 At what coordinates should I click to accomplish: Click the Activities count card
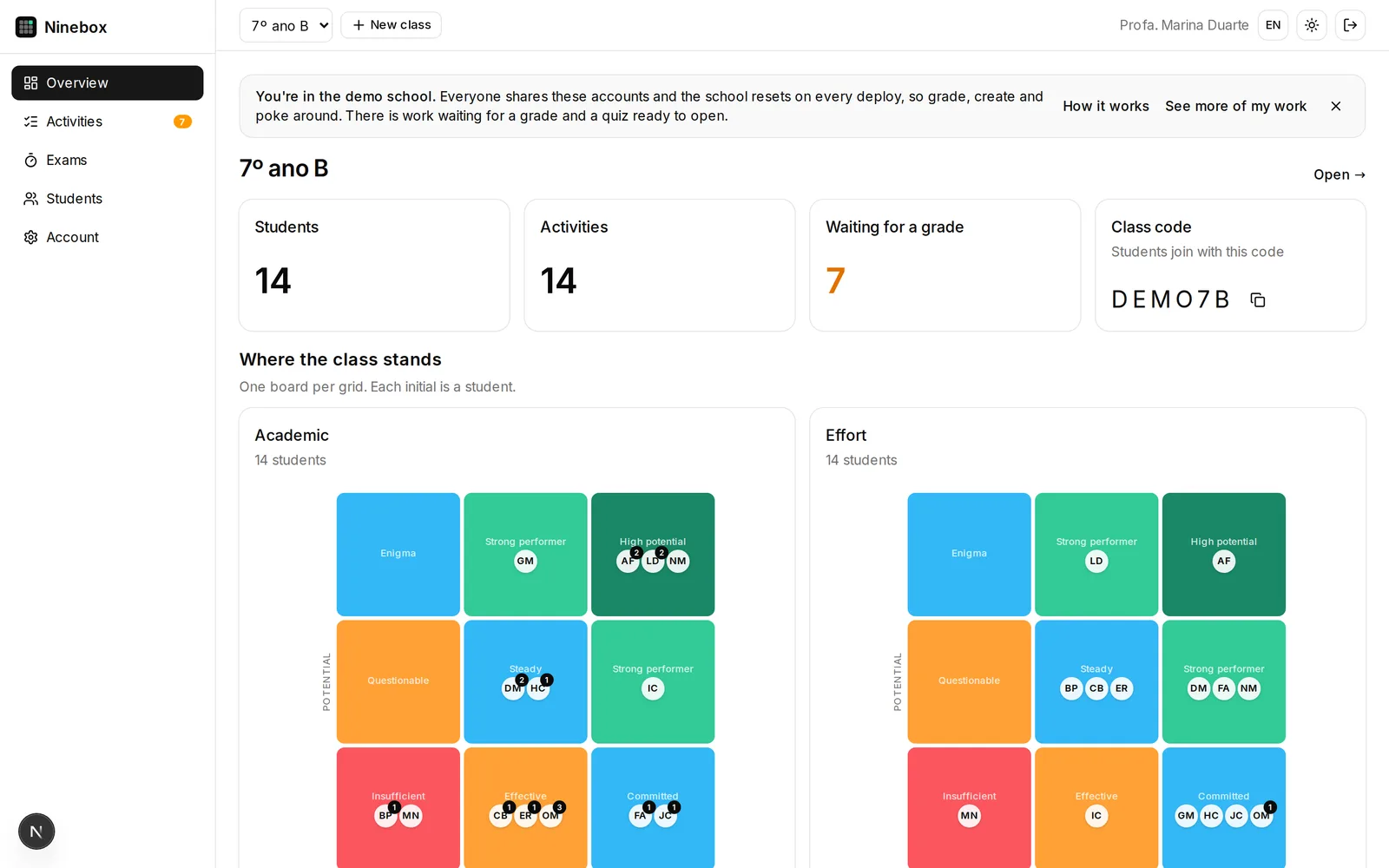[660, 266]
